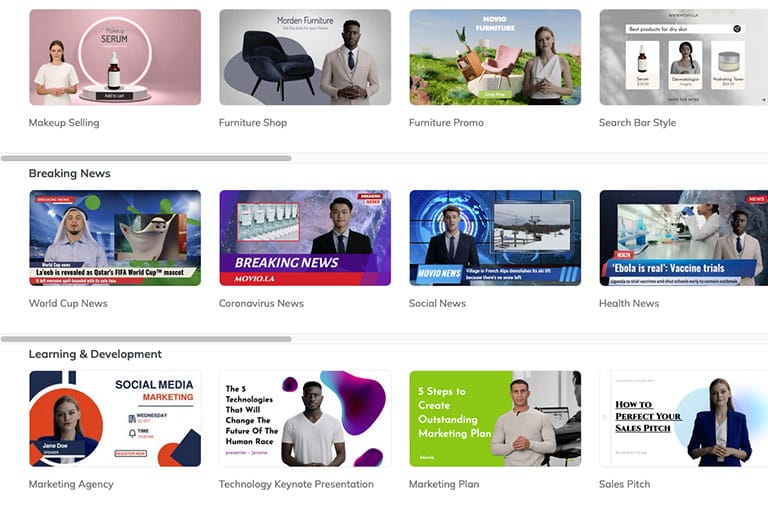
Task: Choose the Marketing Plan template thumbnail
Action: (495, 418)
